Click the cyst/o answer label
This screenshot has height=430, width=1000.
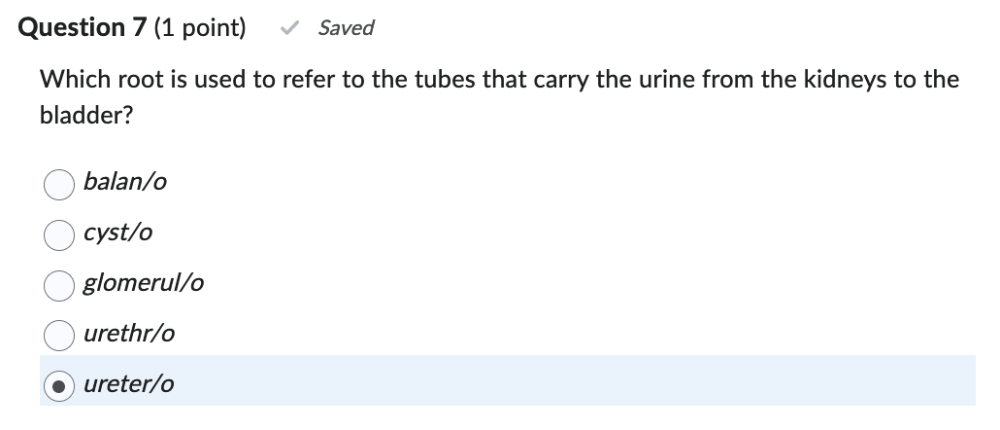coord(118,233)
